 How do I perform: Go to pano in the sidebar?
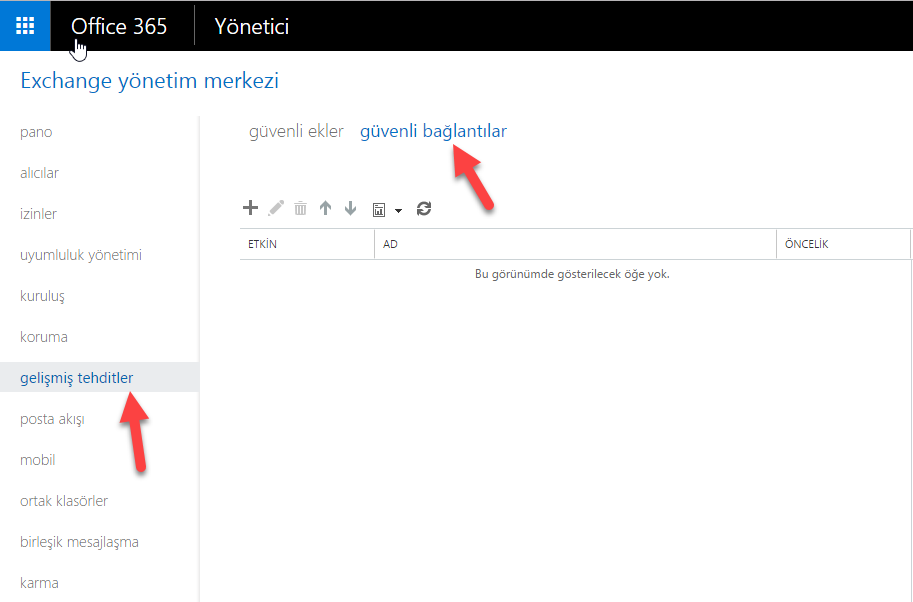36,132
